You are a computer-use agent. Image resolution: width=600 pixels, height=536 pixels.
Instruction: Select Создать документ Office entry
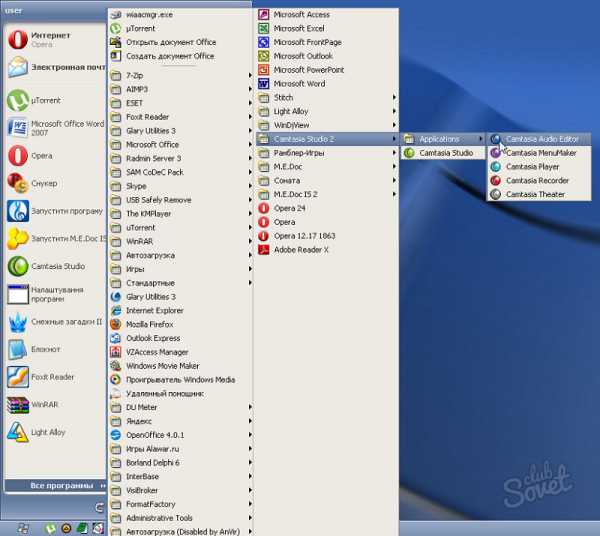[180, 56]
